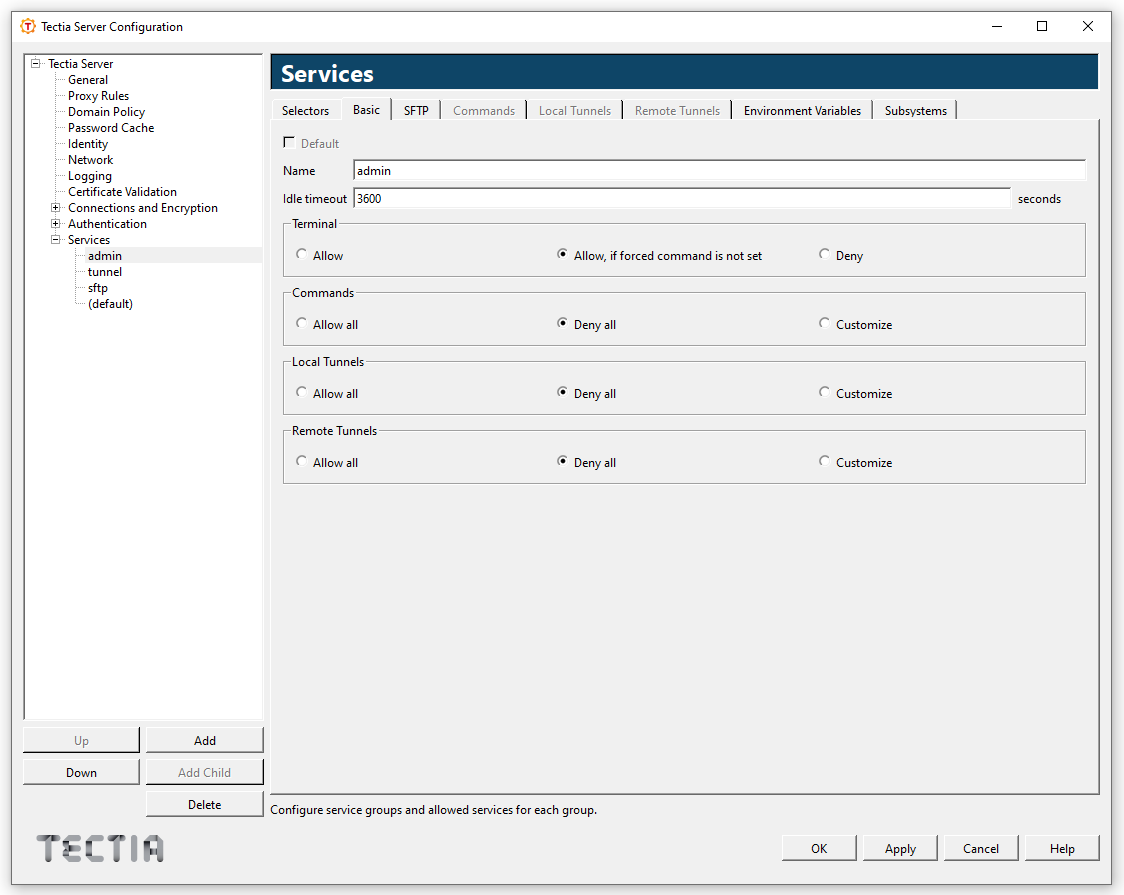Select Logging in the tree
The height and width of the screenshot is (895, 1124).
(x=90, y=176)
